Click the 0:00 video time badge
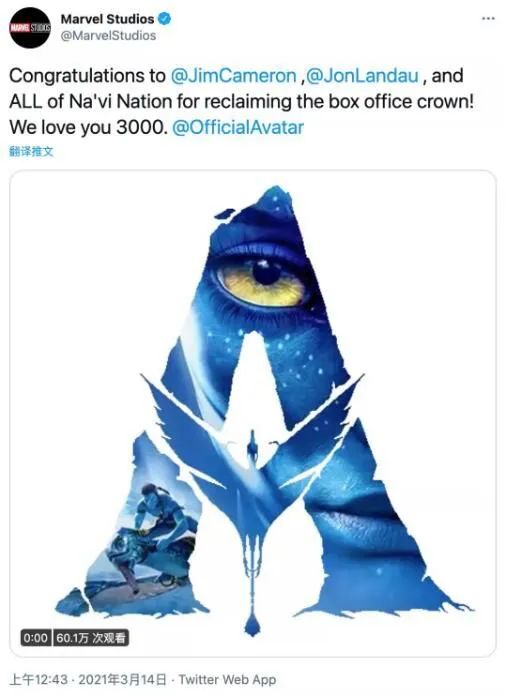510x694 pixels. [35, 638]
